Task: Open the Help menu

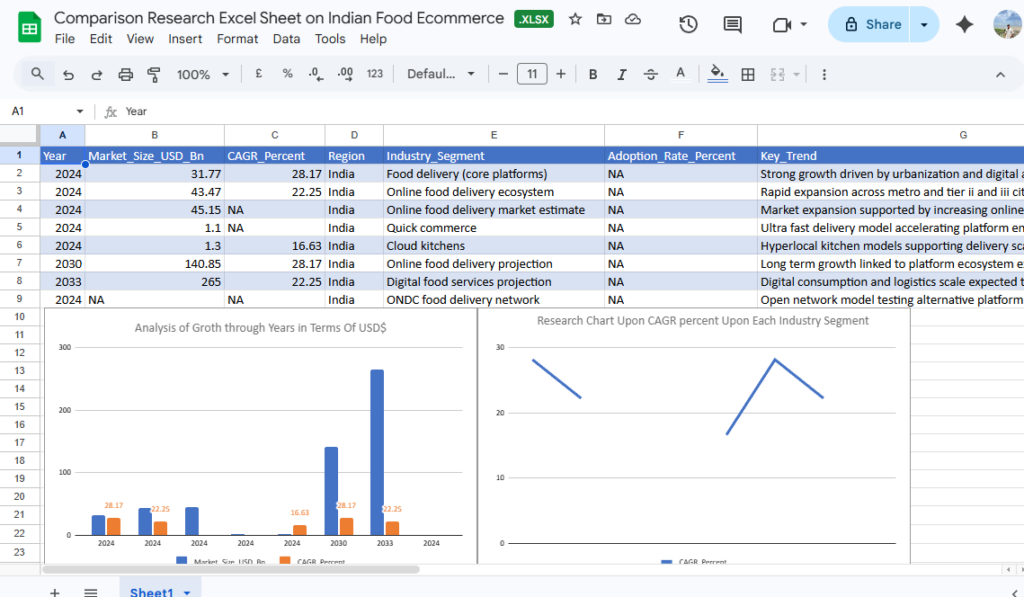Action: [x=373, y=39]
